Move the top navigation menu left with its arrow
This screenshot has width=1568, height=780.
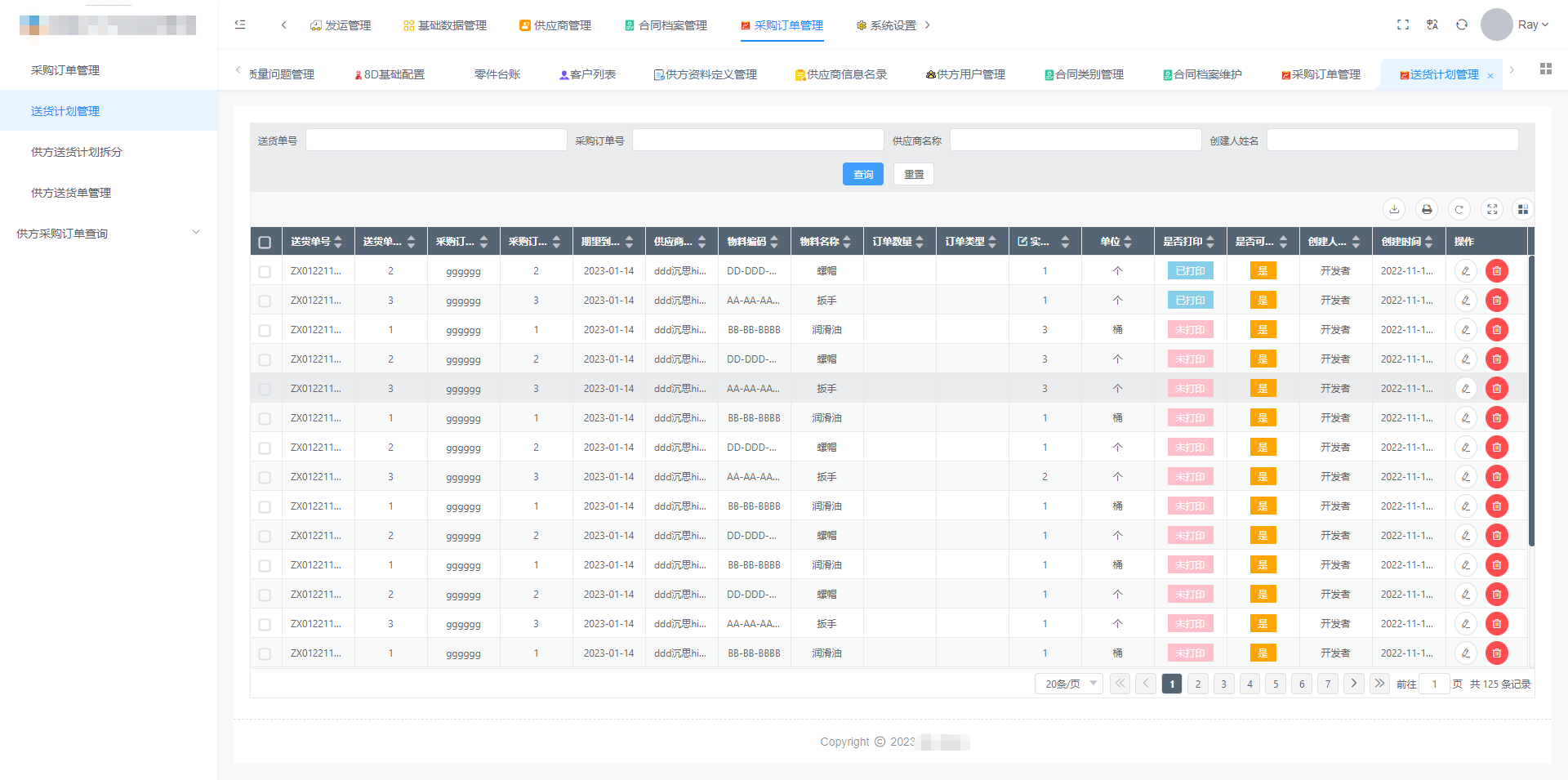coord(283,25)
